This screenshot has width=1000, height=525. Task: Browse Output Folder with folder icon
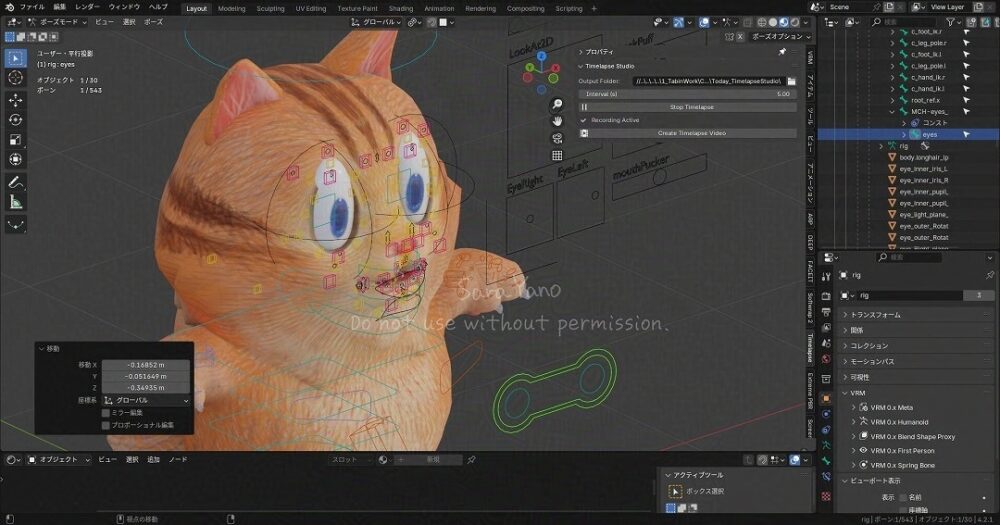pyautogui.click(x=791, y=80)
